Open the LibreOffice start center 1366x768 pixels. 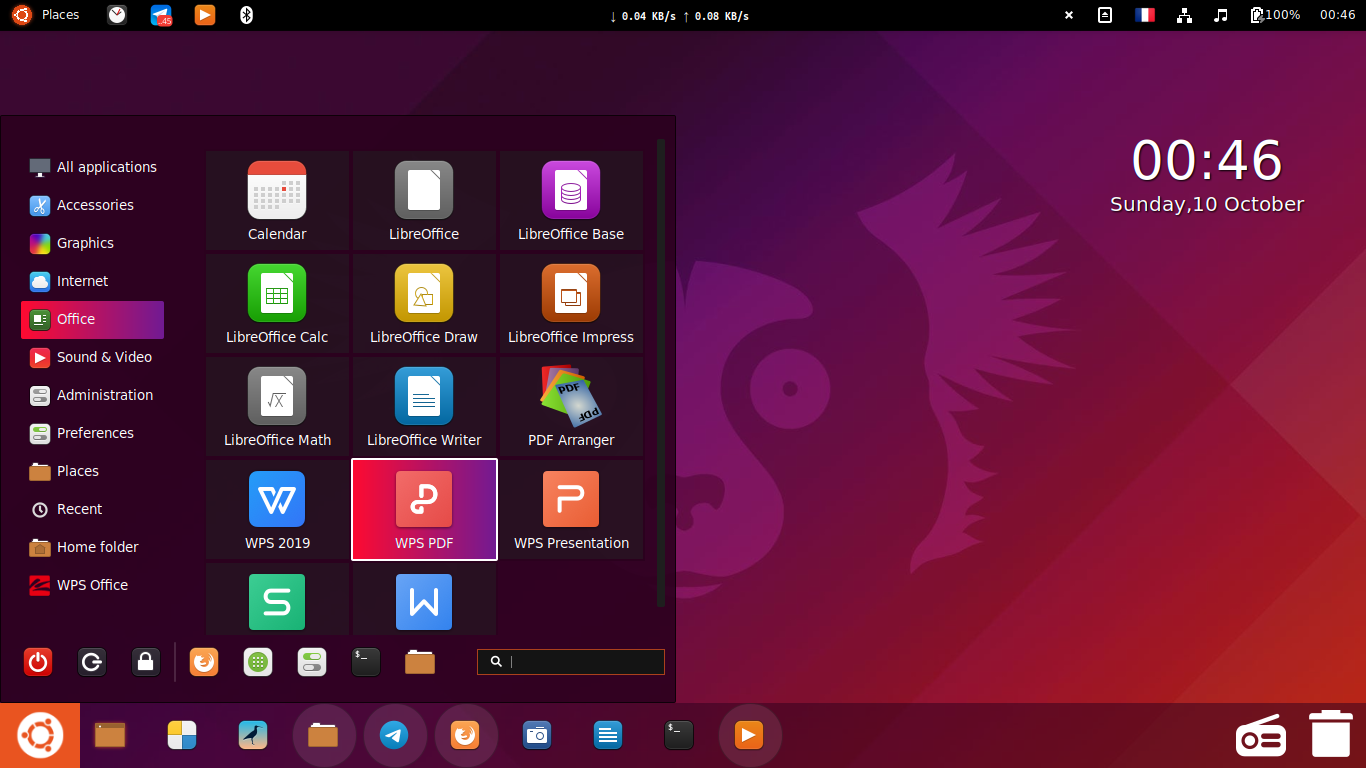click(x=424, y=200)
